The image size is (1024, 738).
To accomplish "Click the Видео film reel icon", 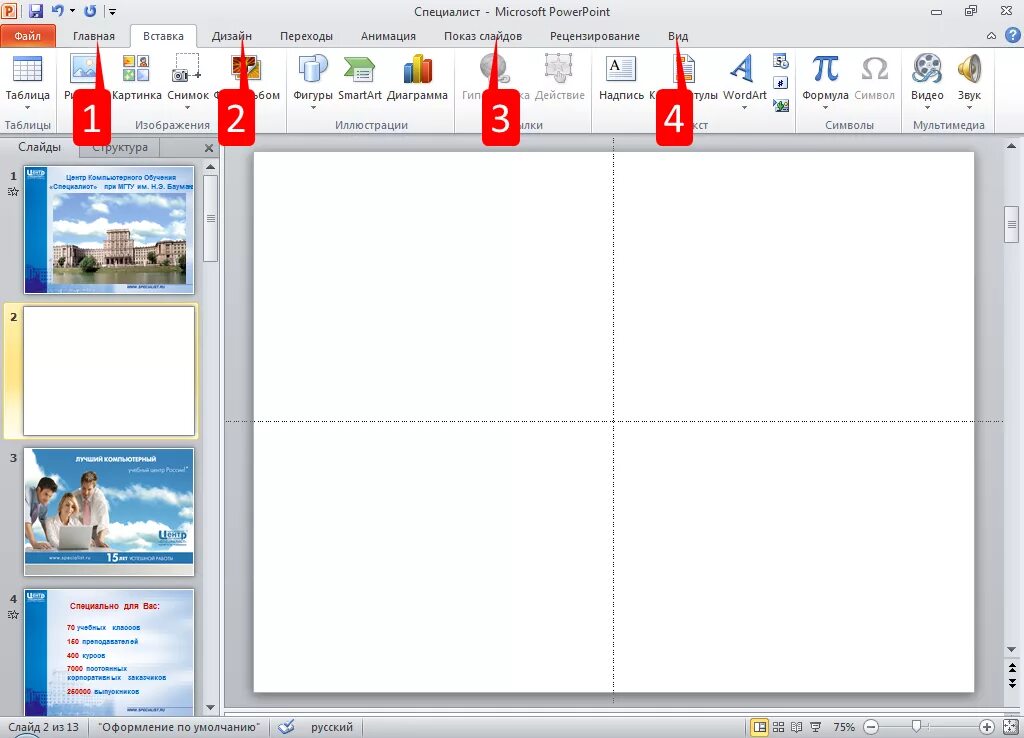I will (927, 69).
